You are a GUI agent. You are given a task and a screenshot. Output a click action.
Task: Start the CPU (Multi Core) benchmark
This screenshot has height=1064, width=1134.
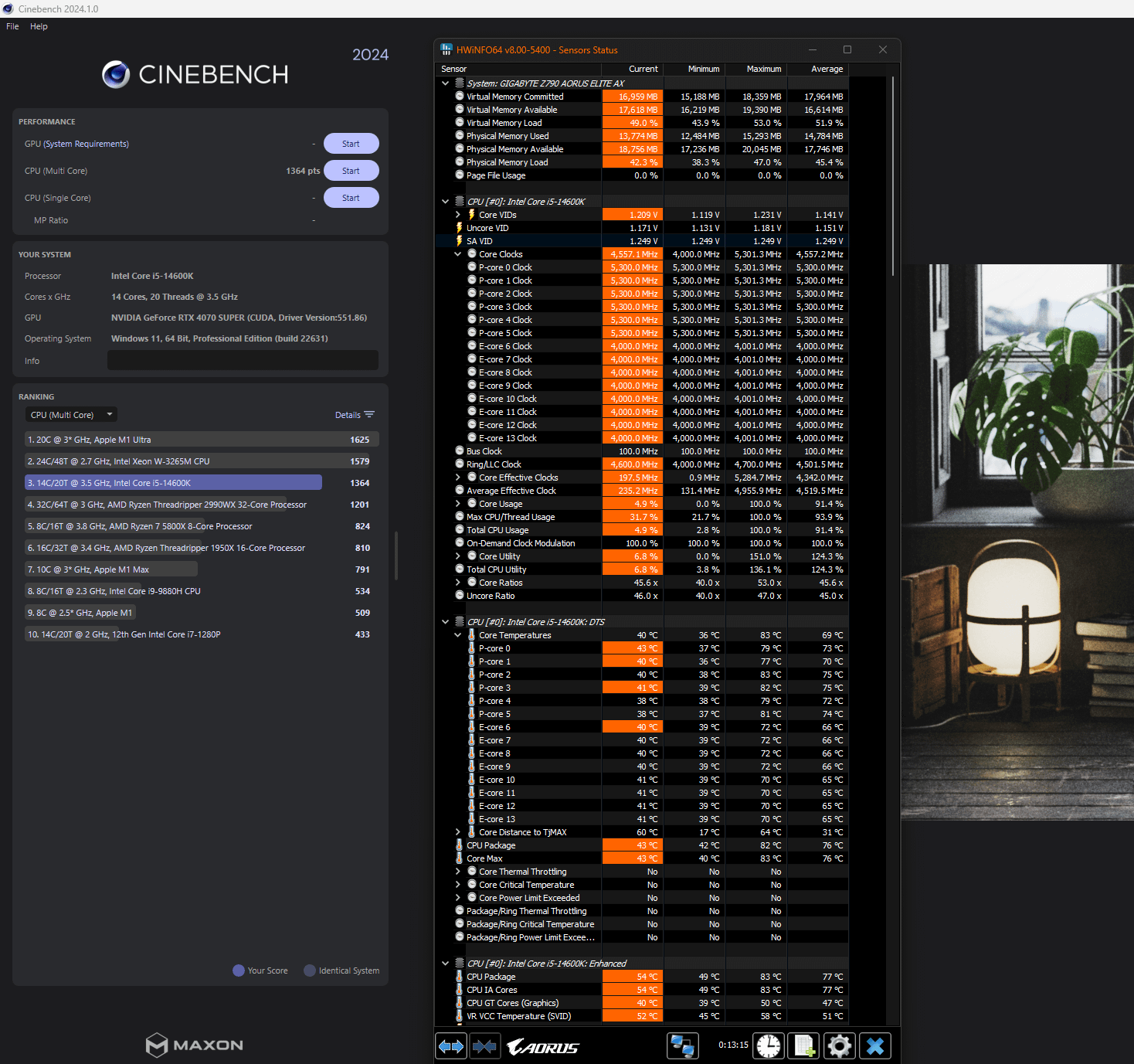[x=351, y=171]
